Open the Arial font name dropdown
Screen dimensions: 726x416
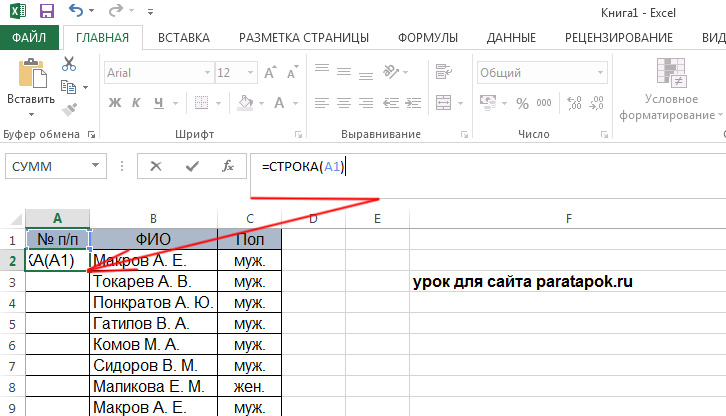point(207,73)
